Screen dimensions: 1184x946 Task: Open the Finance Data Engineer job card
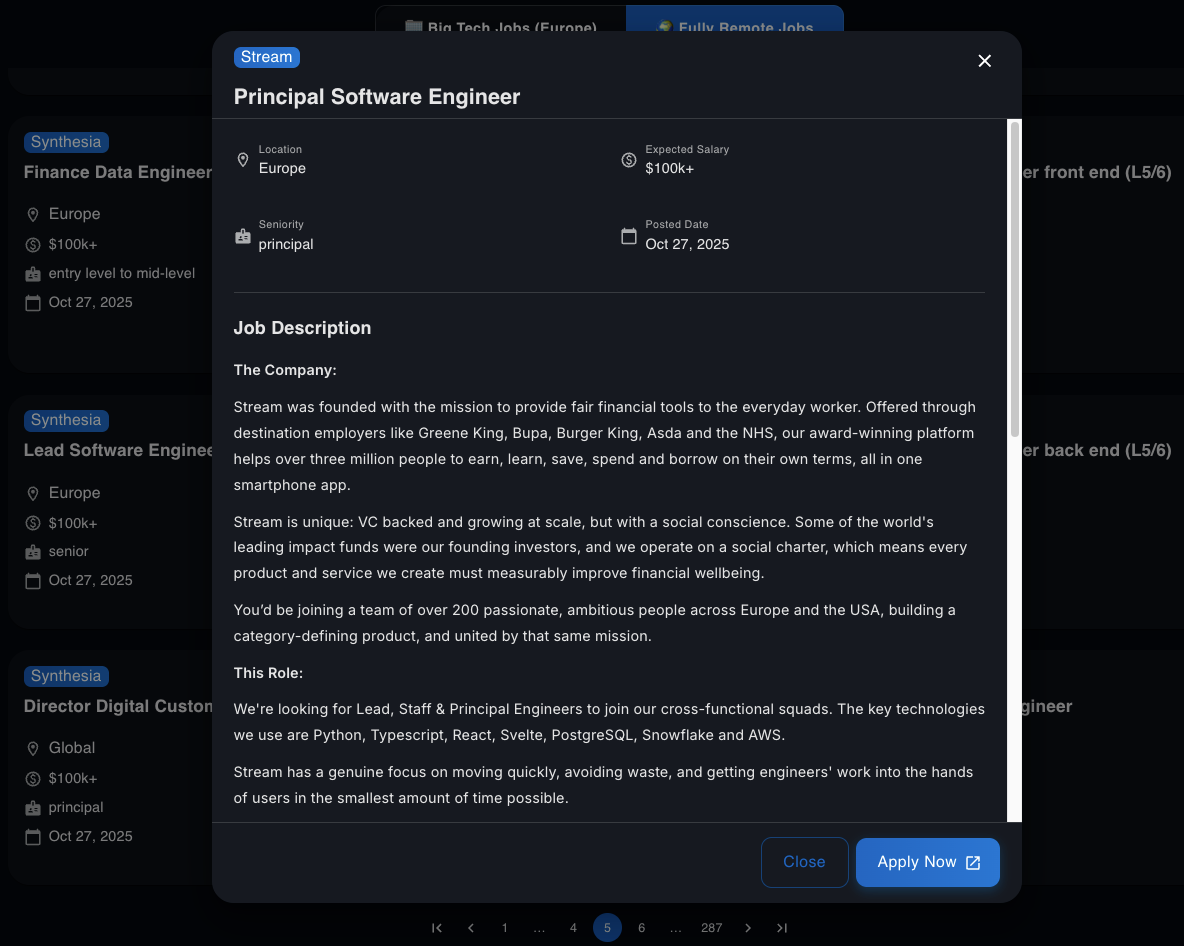point(110,244)
